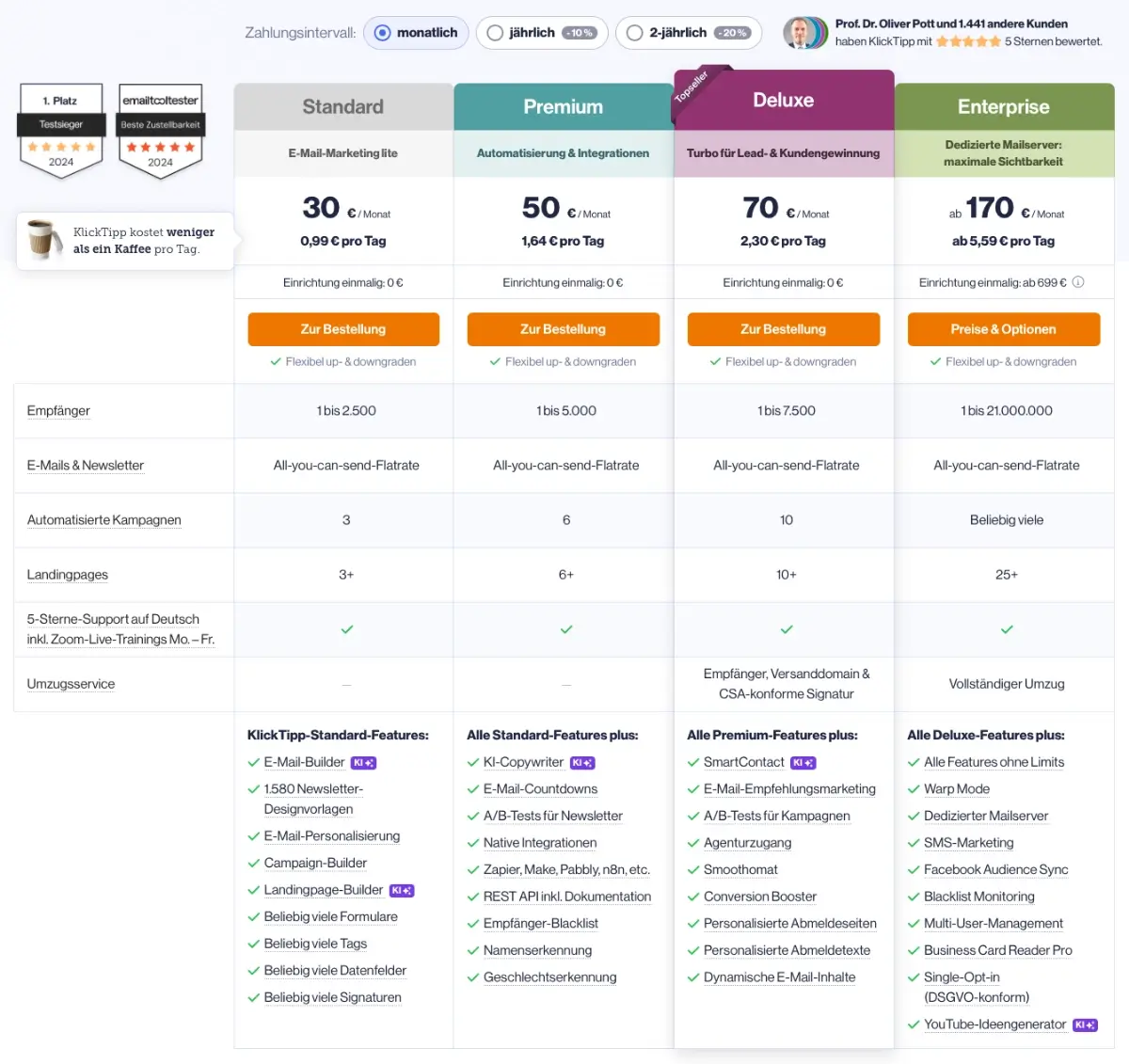
Task: Click the -10% discount badge
Action: click(x=580, y=33)
